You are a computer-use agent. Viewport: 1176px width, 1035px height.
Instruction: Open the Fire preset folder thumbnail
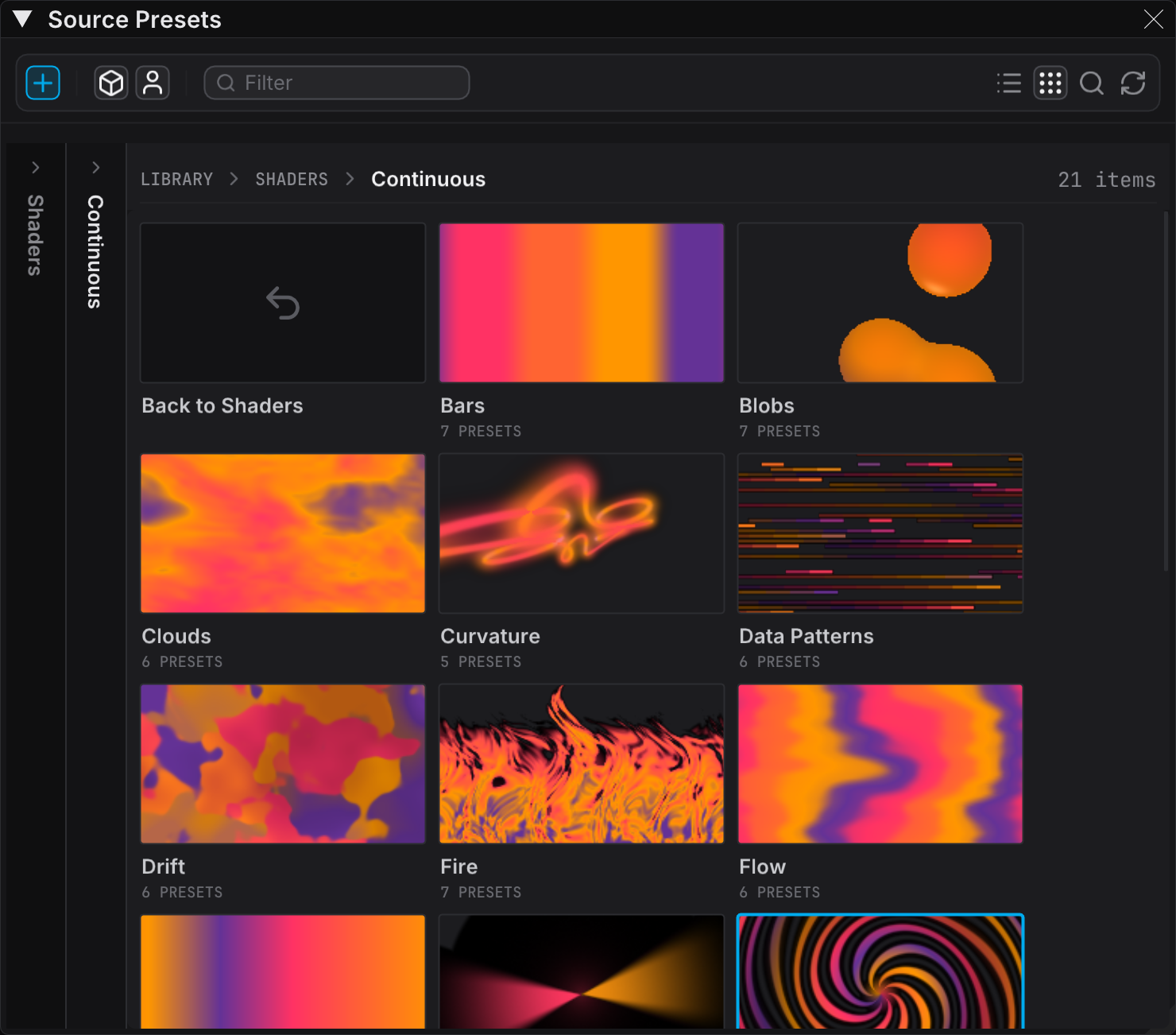[x=582, y=764]
